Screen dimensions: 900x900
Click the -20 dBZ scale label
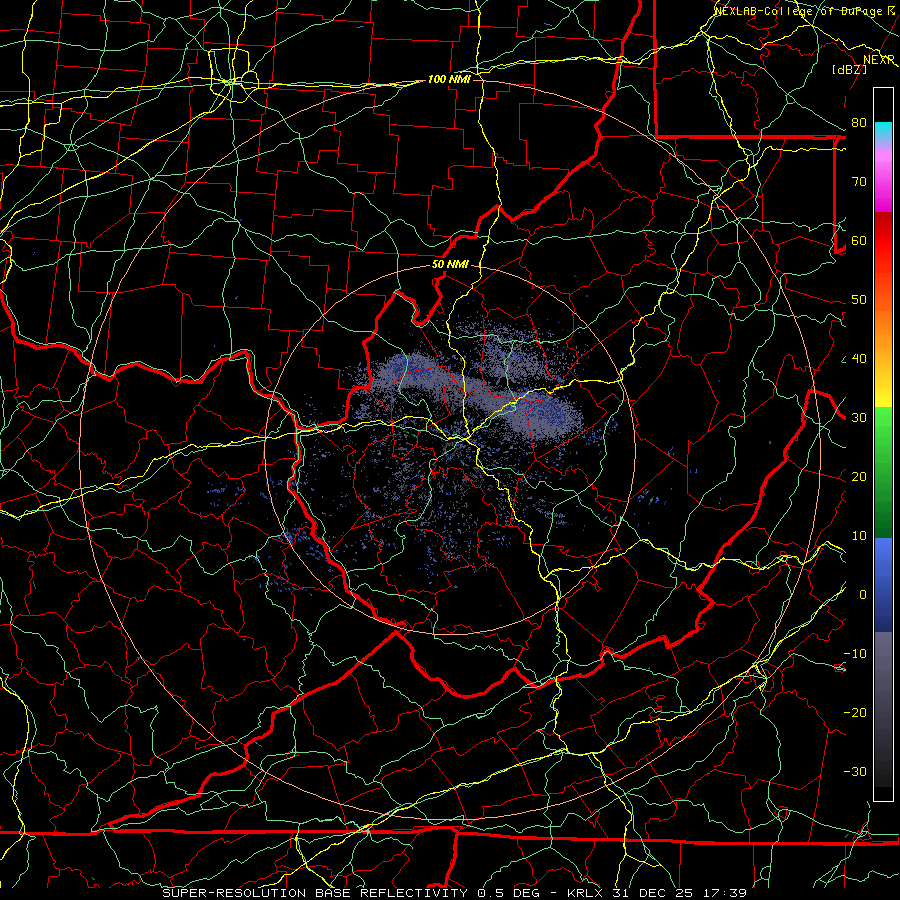[855, 712]
